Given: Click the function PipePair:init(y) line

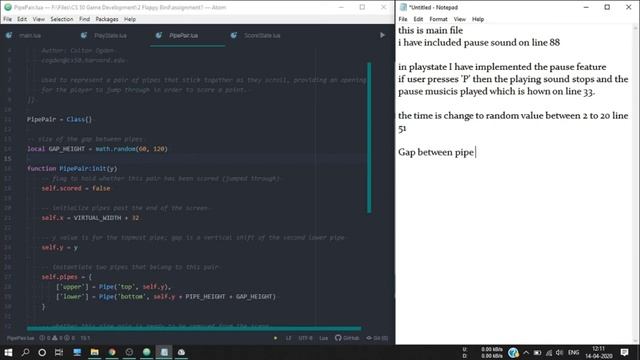Looking at the screenshot, I should point(72,169).
